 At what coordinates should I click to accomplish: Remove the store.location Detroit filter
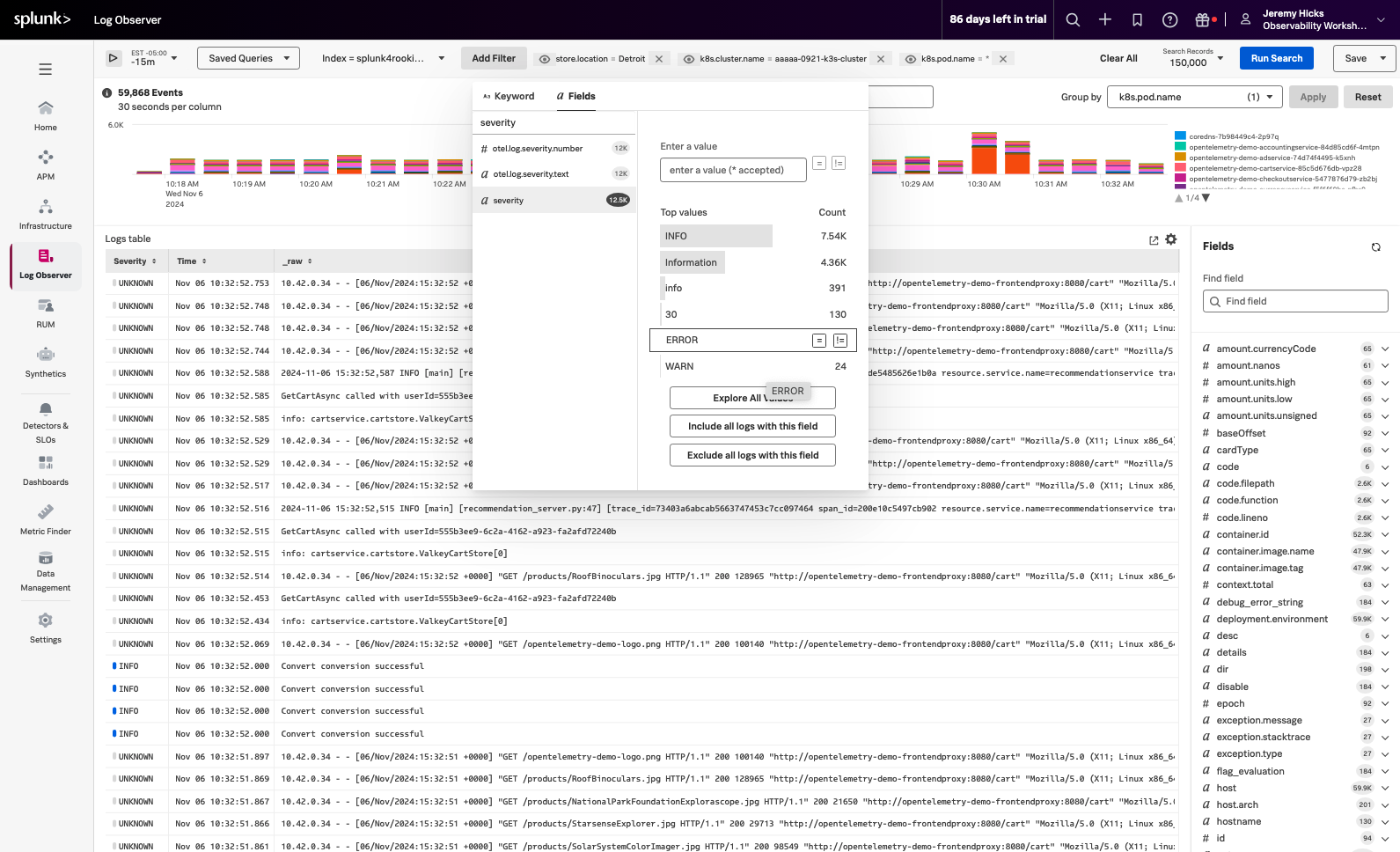[x=658, y=59]
